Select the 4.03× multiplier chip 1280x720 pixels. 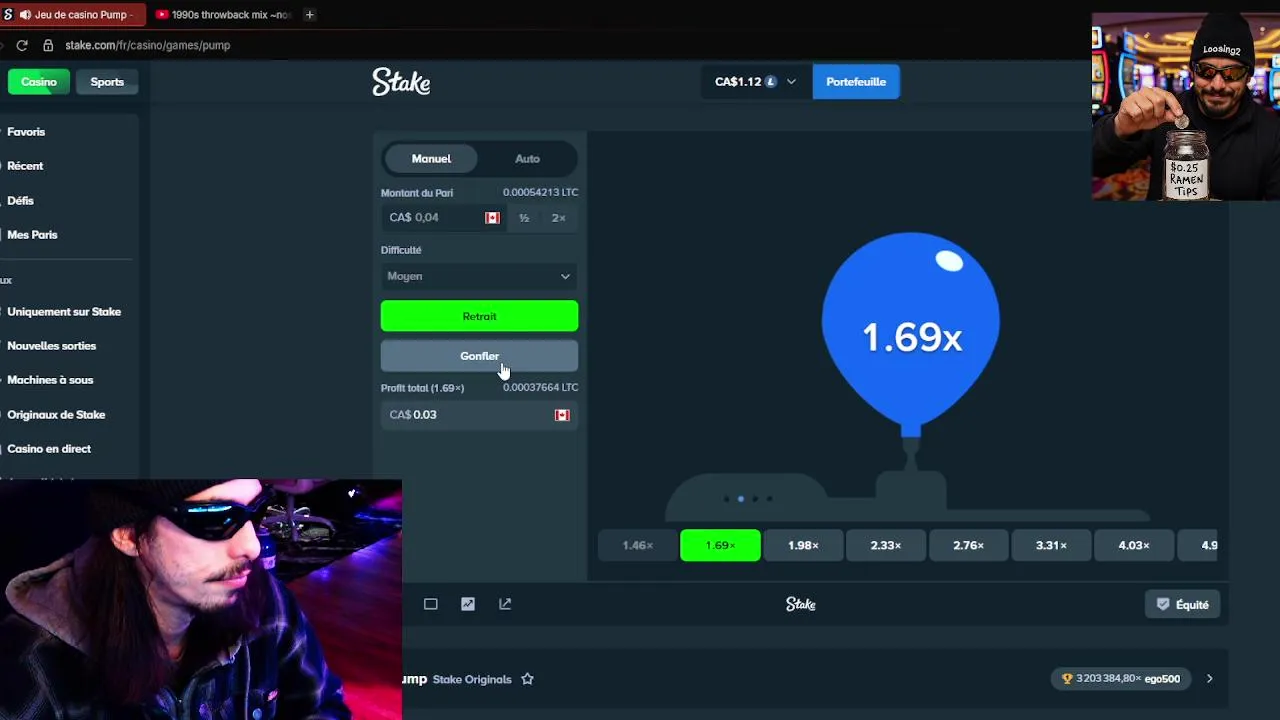[1134, 546]
